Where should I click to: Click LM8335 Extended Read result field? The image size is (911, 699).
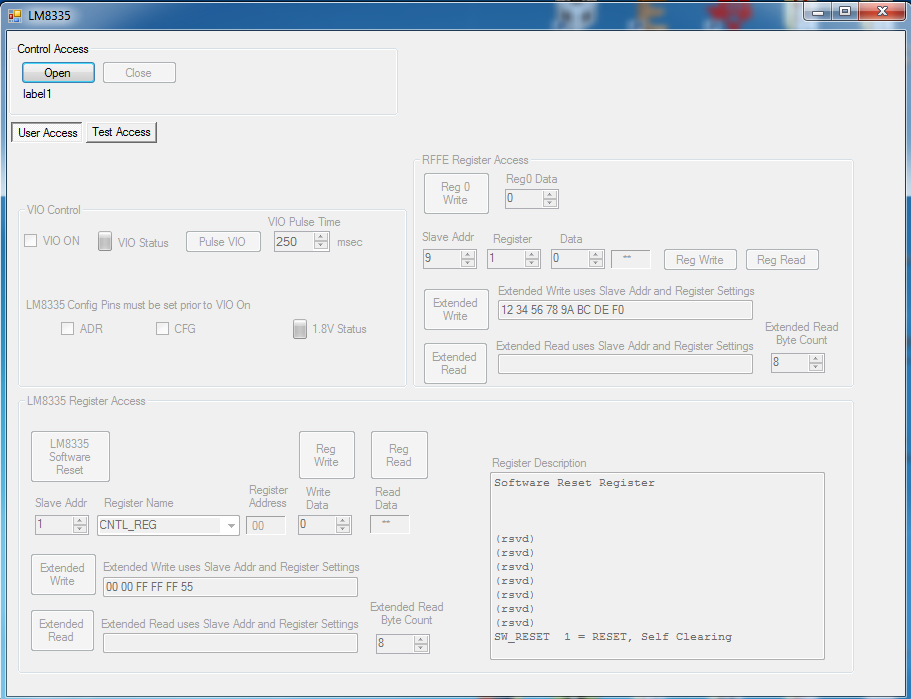pos(230,643)
